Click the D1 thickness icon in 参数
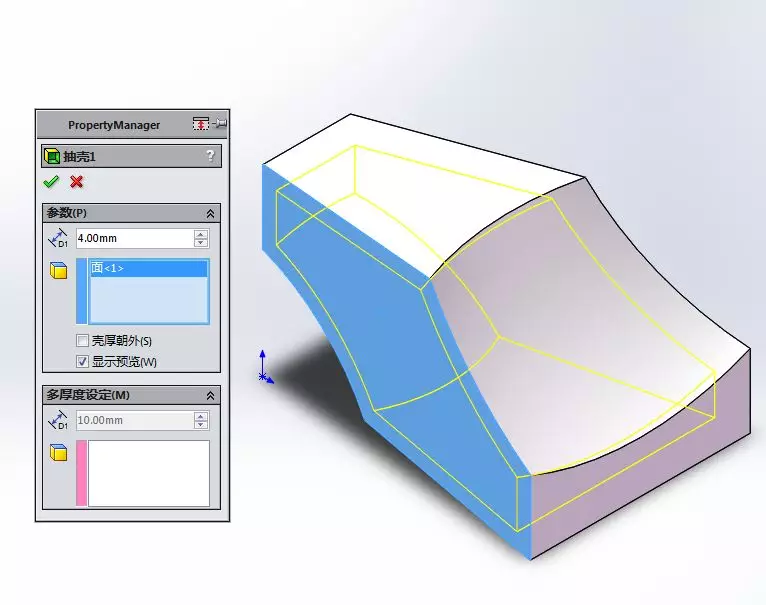This screenshot has height=605, width=766. click(x=58, y=238)
